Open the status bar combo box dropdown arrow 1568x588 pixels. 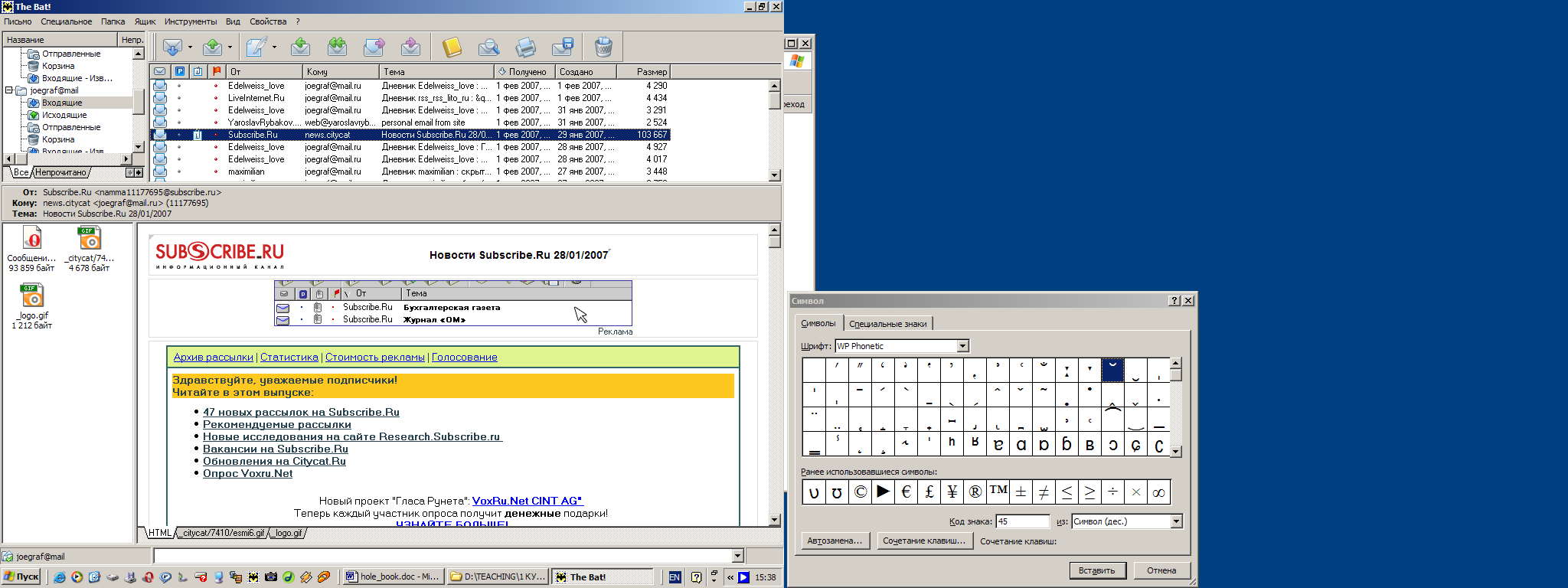(x=738, y=556)
